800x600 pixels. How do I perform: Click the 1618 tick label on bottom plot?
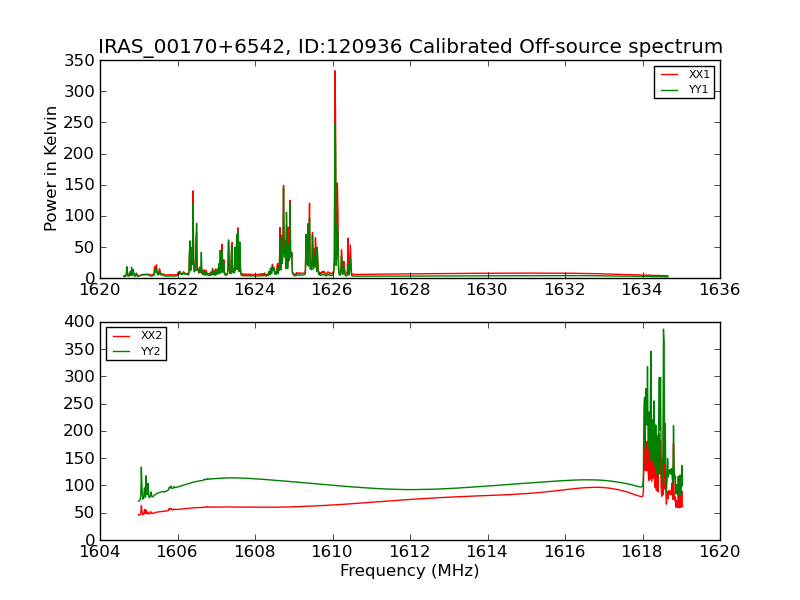642,552
